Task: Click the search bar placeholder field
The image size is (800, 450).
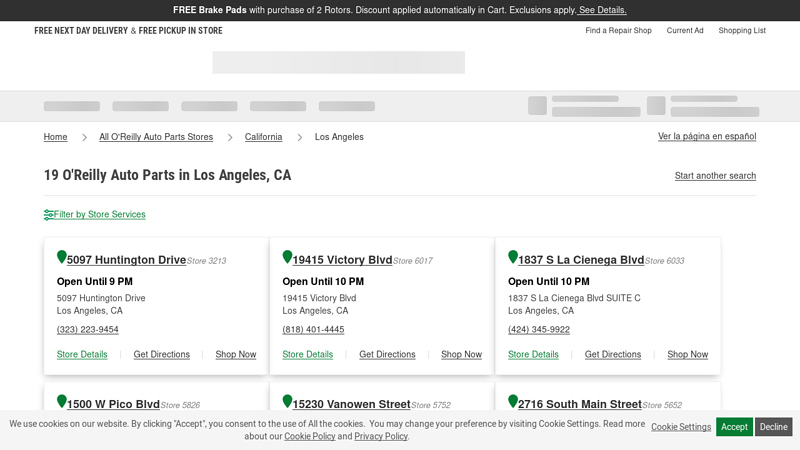Action: click(338, 62)
